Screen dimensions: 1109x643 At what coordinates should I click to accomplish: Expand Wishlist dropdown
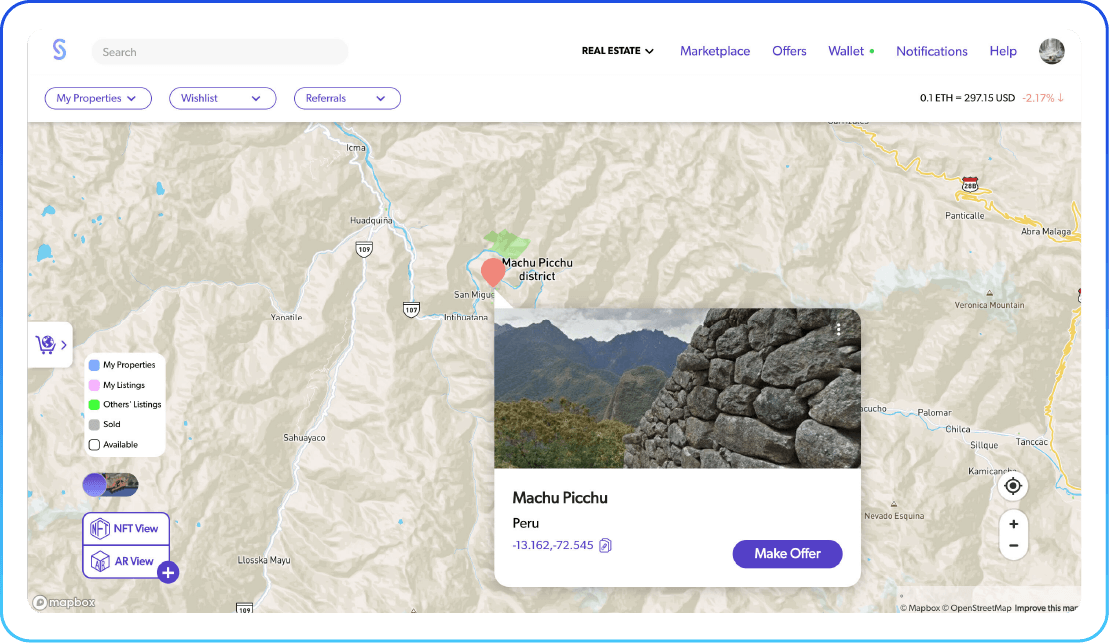(x=223, y=98)
